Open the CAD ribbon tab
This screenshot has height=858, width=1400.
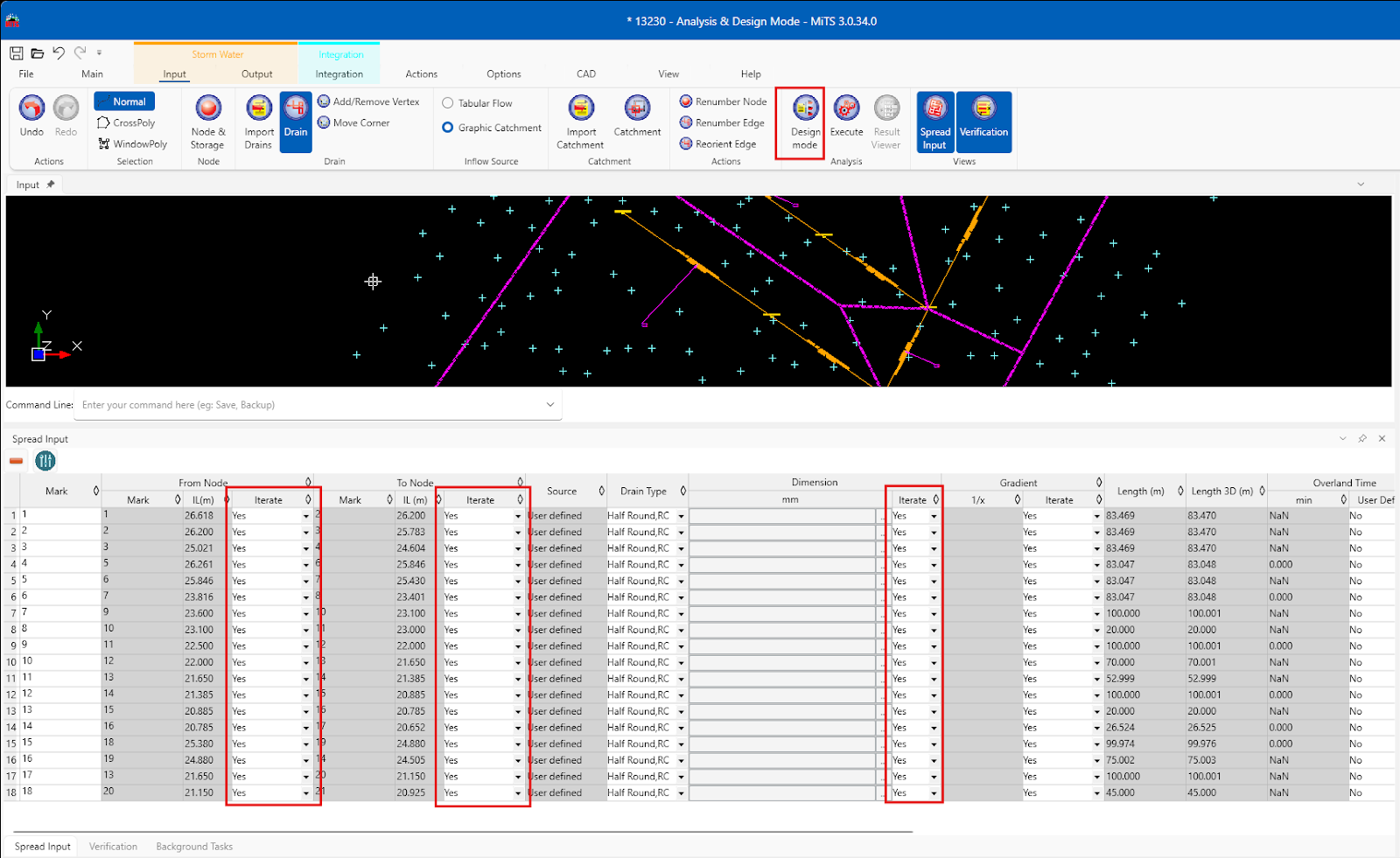[x=586, y=74]
